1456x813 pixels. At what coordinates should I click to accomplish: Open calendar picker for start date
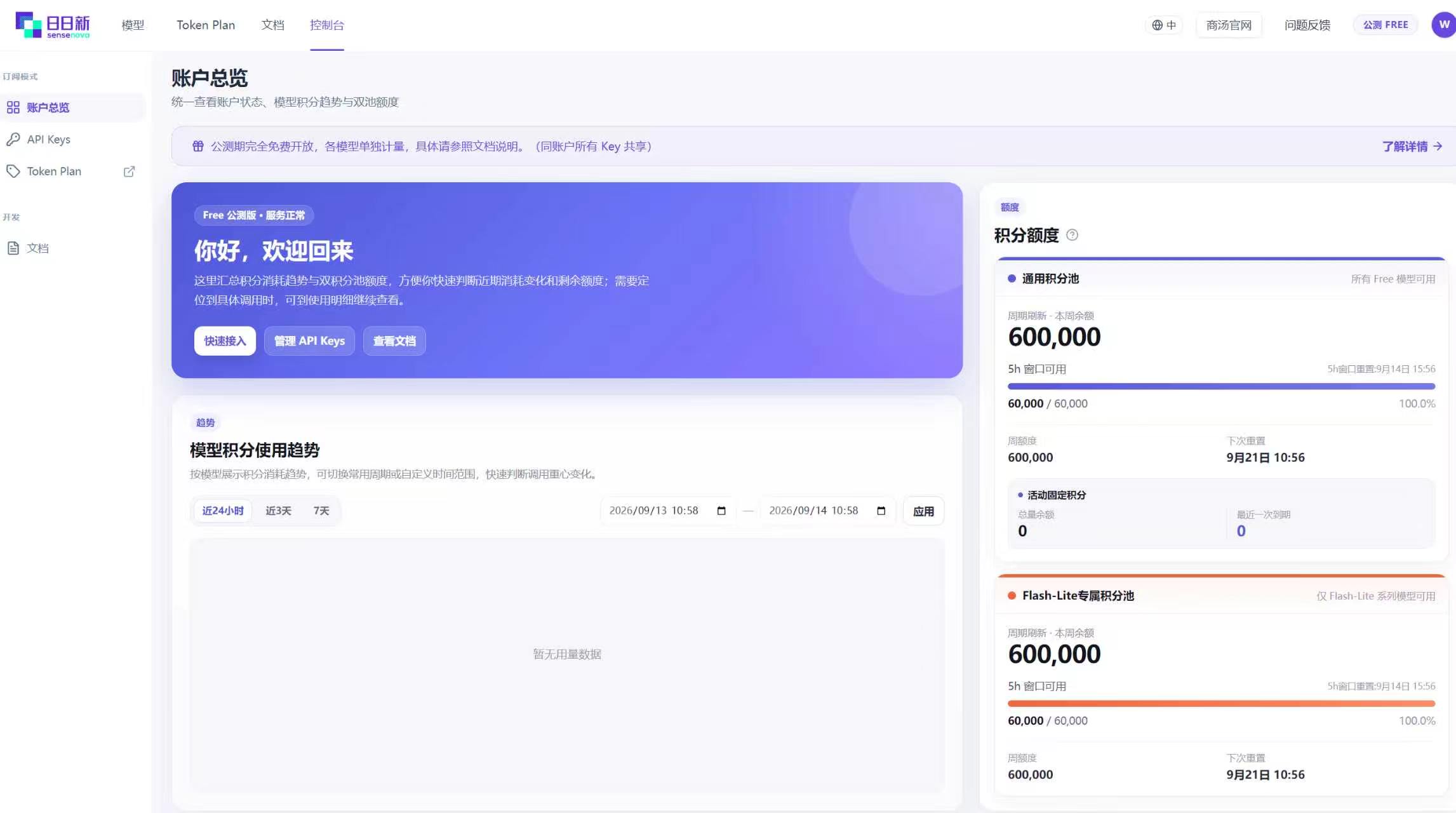(721, 511)
